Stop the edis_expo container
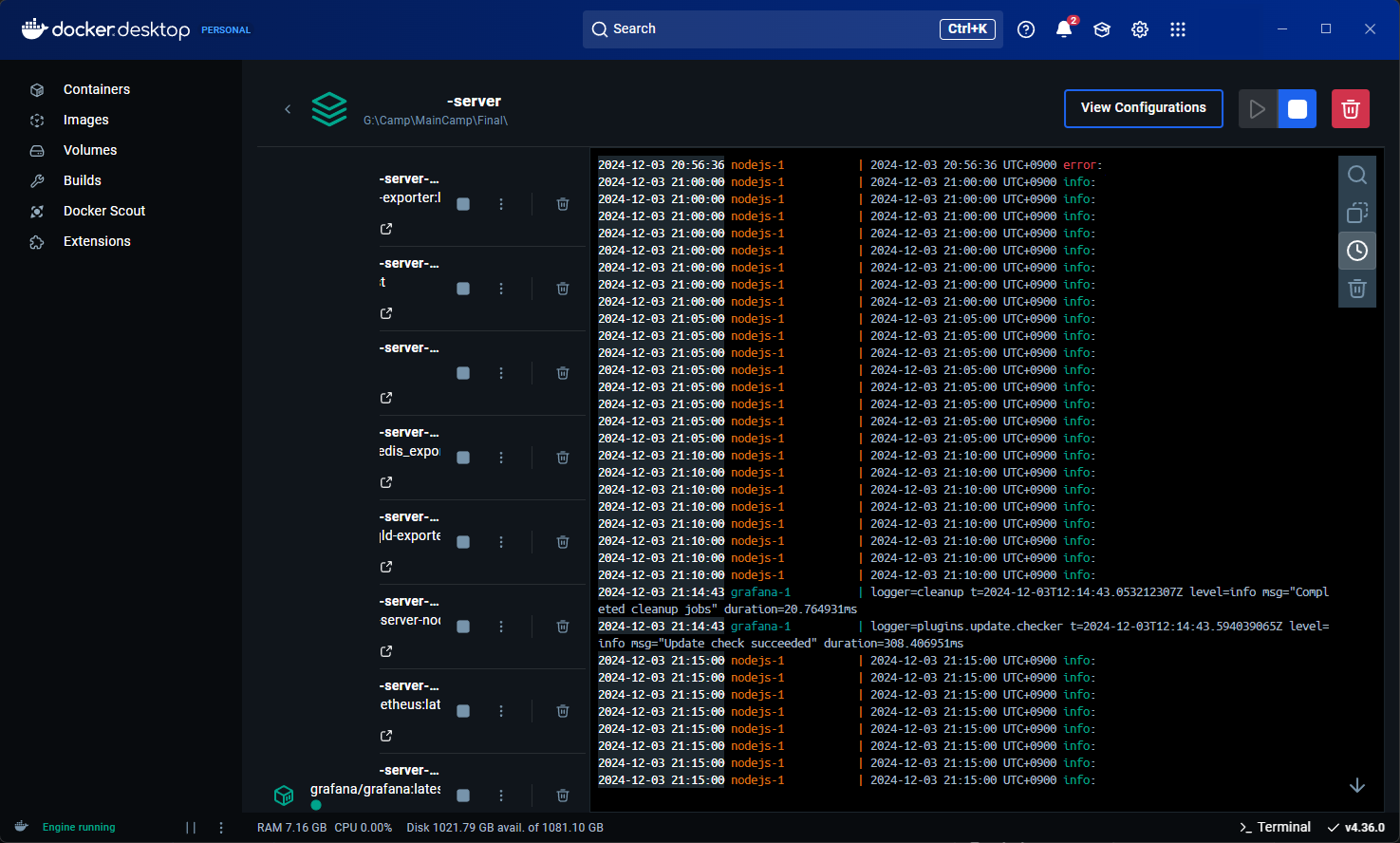 pyautogui.click(x=463, y=458)
